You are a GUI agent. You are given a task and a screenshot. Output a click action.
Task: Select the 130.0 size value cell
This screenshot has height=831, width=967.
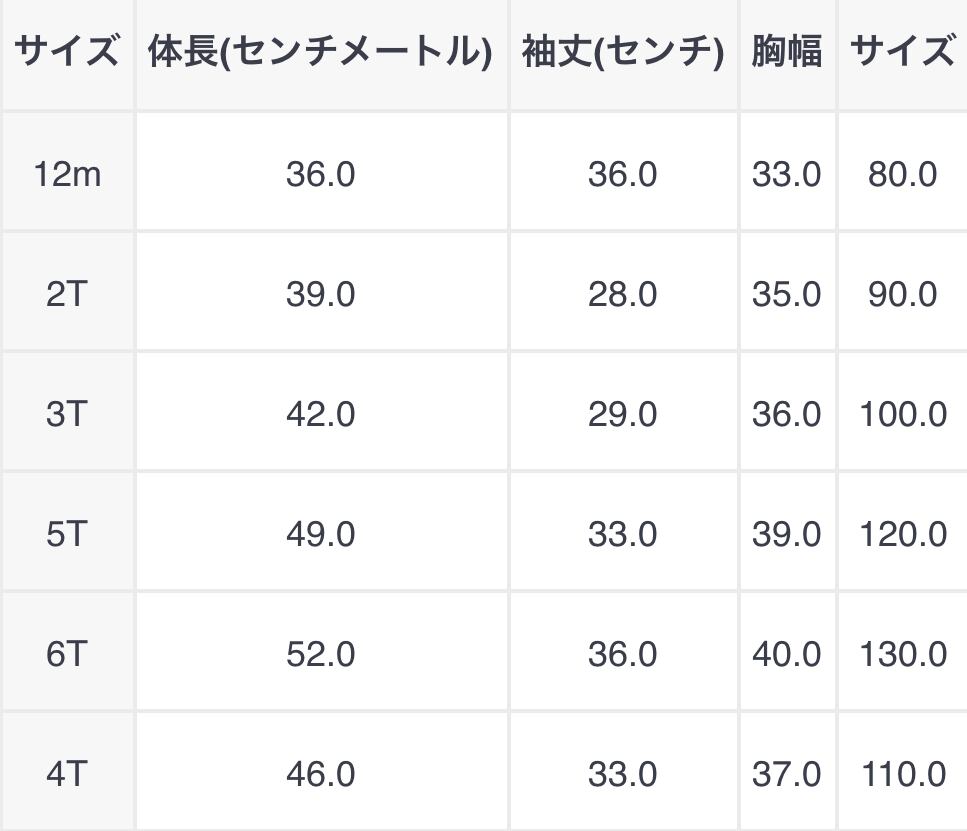pyautogui.click(x=902, y=654)
